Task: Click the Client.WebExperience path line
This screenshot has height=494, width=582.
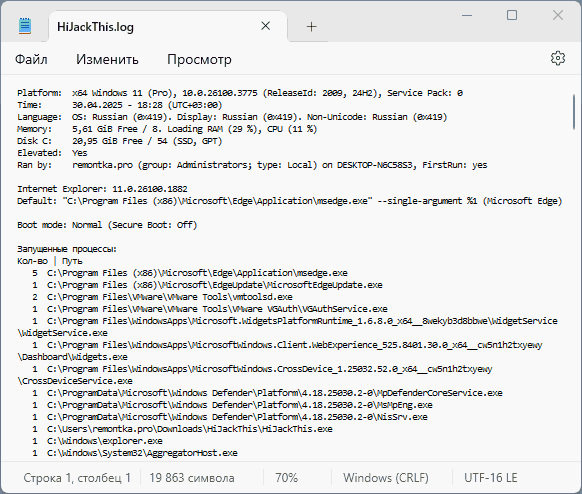Action: click(287, 345)
